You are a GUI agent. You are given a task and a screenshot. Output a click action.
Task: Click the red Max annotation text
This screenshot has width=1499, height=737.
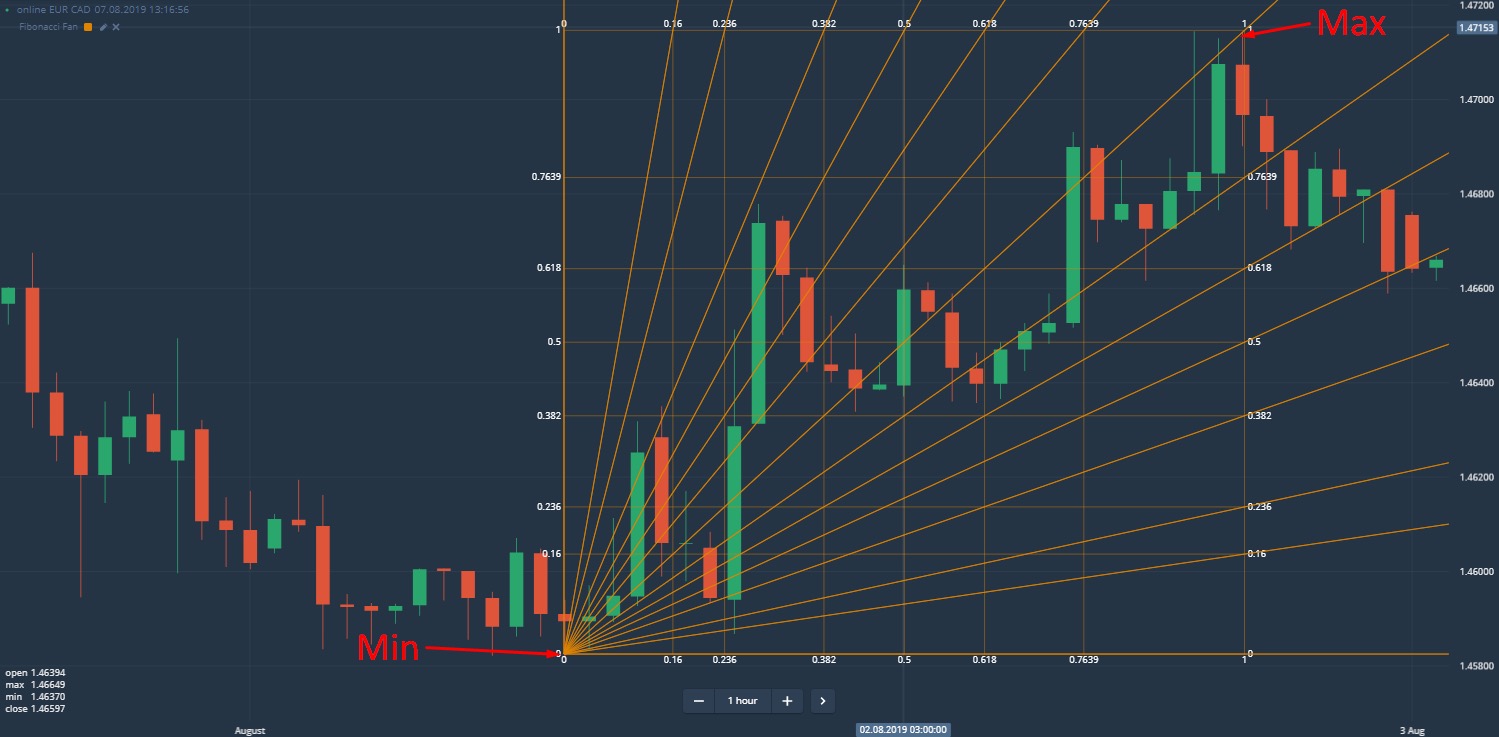pos(1350,23)
